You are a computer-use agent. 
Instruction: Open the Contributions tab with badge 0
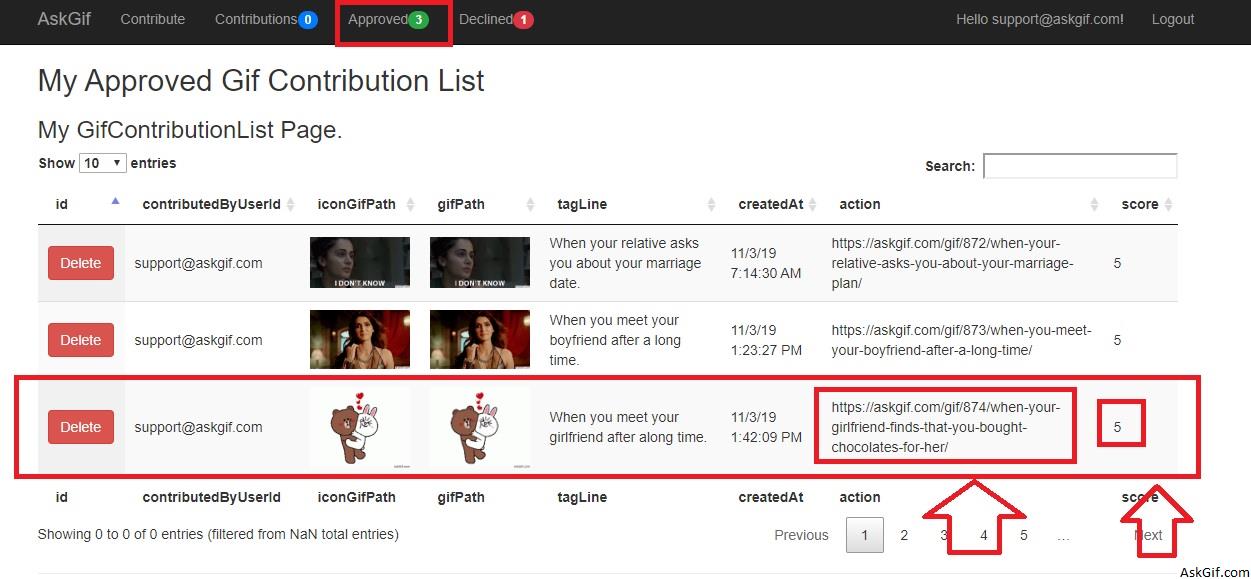point(266,19)
